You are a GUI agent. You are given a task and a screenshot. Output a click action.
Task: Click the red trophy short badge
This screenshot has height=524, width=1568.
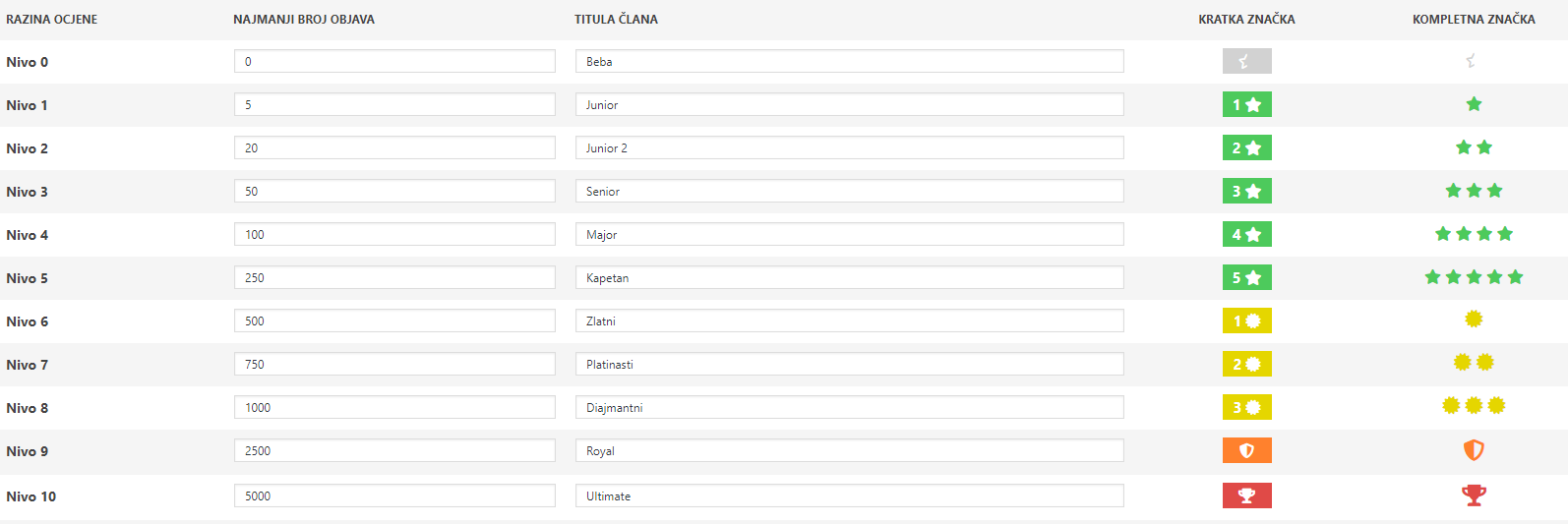[x=1246, y=496]
